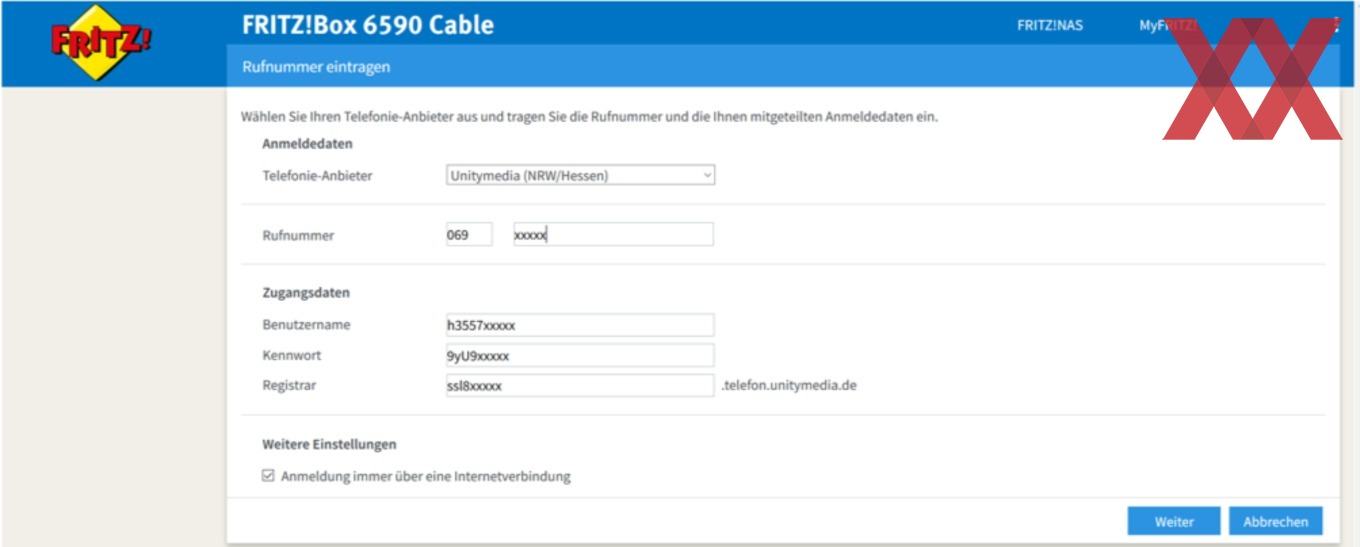Click the Rufnummer number field
This screenshot has height=547, width=1360.
tap(613, 235)
